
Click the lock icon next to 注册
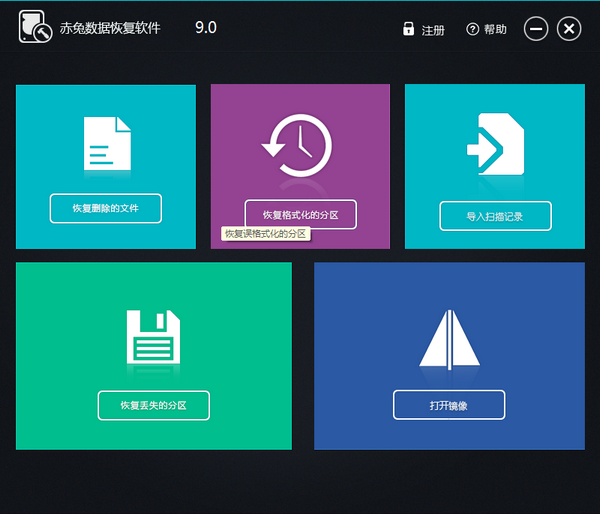pyautogui.click(x=408, y=29)
